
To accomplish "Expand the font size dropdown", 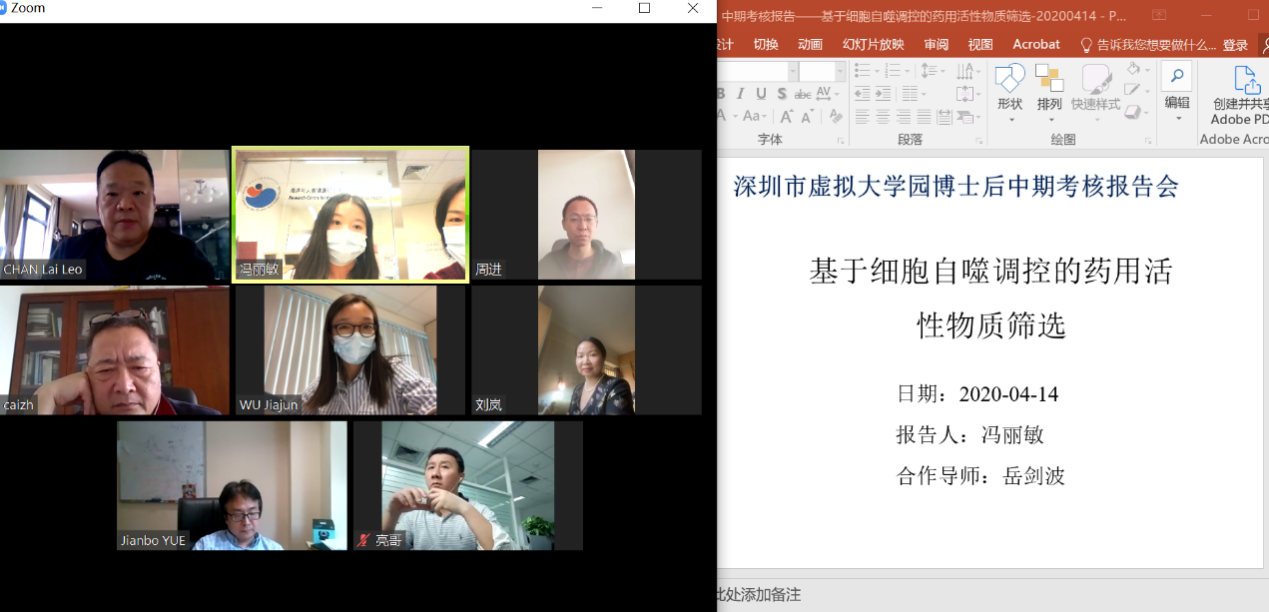I will [x=842, y=72].
